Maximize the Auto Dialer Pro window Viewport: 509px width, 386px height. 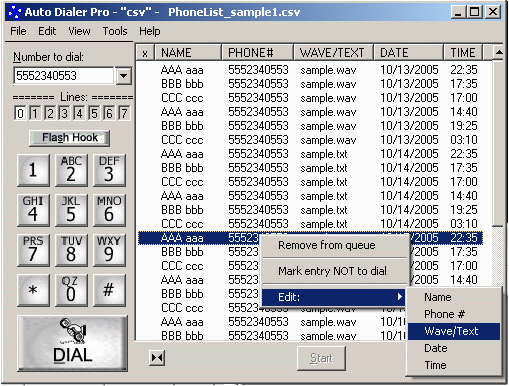(475, 12)
